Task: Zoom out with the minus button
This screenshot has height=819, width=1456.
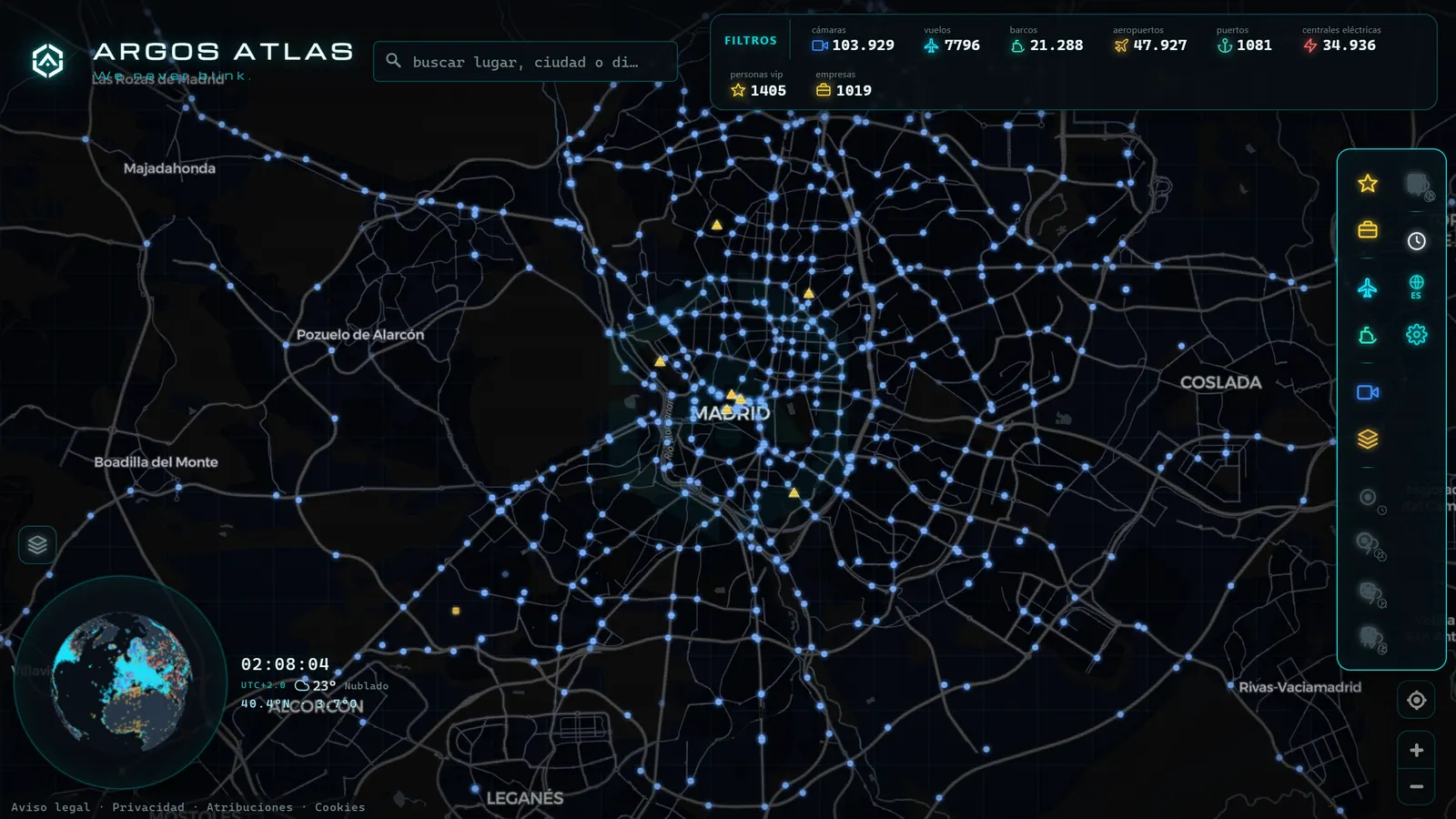Action: 1417,787
